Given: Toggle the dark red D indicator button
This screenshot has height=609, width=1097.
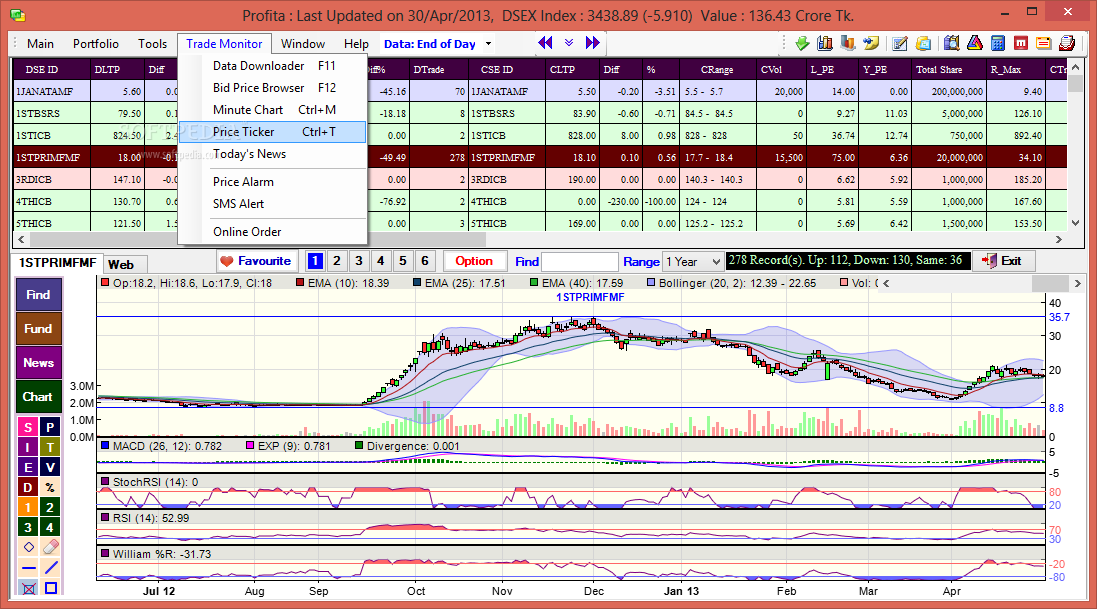Looking at the screenshot, I should click(28, 487).
